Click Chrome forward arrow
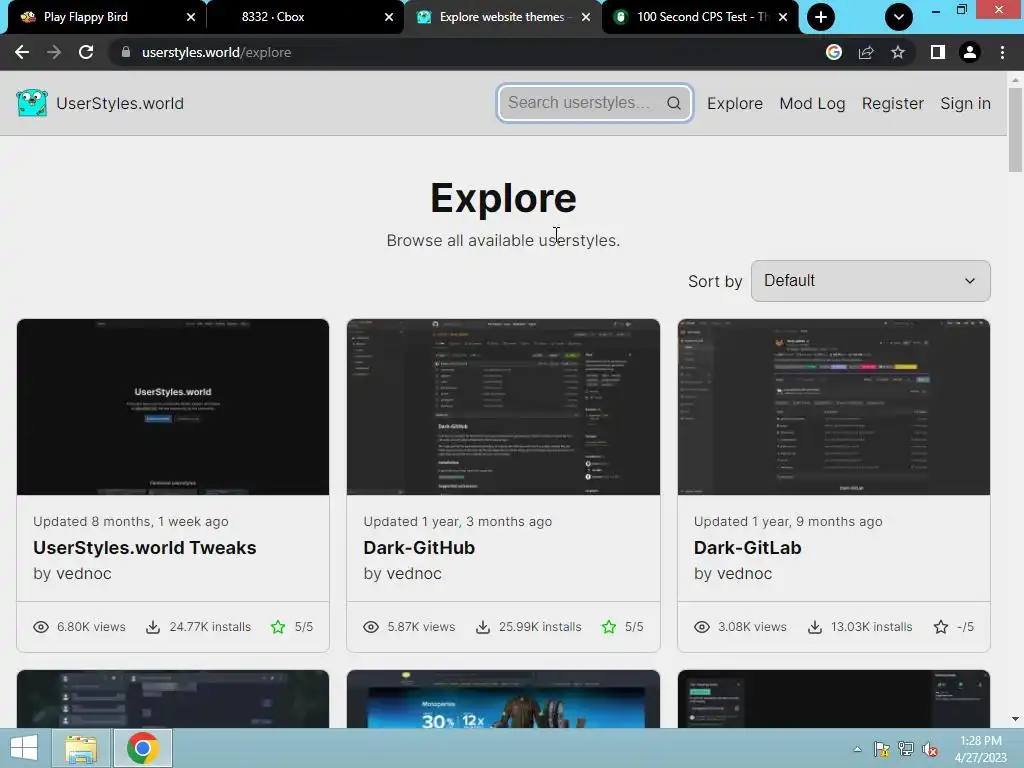This screenshot has width=1024, height=768. pyautogui.click(x=54, y=52)
